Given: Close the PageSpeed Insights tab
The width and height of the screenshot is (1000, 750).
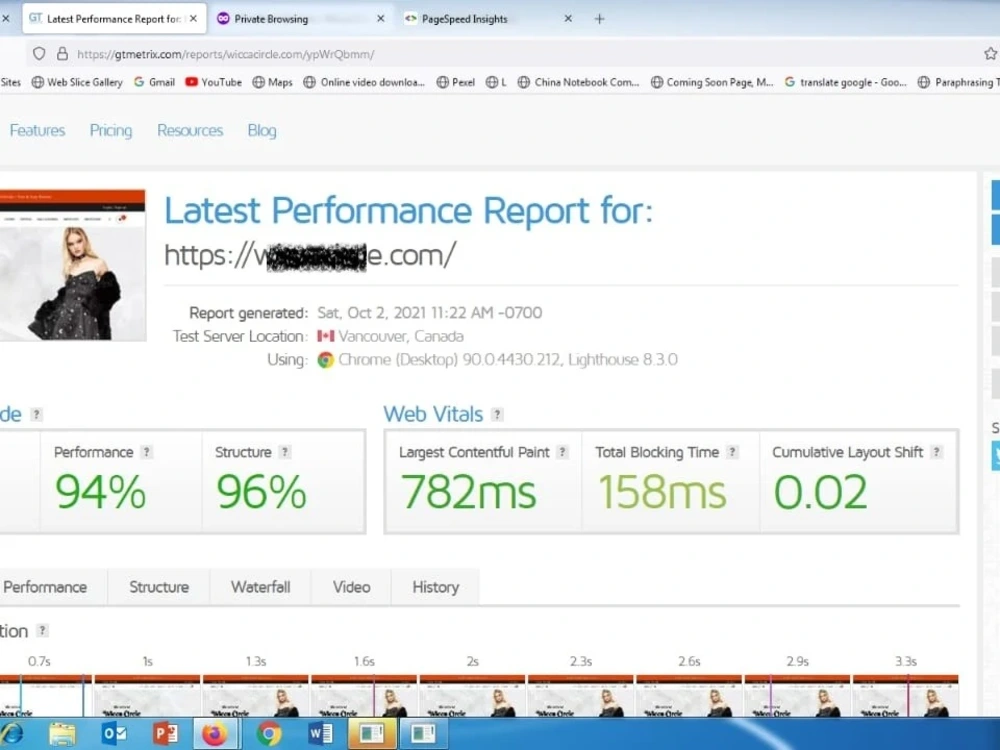Looking at the screenshot, I should click(x=568, y=19).
